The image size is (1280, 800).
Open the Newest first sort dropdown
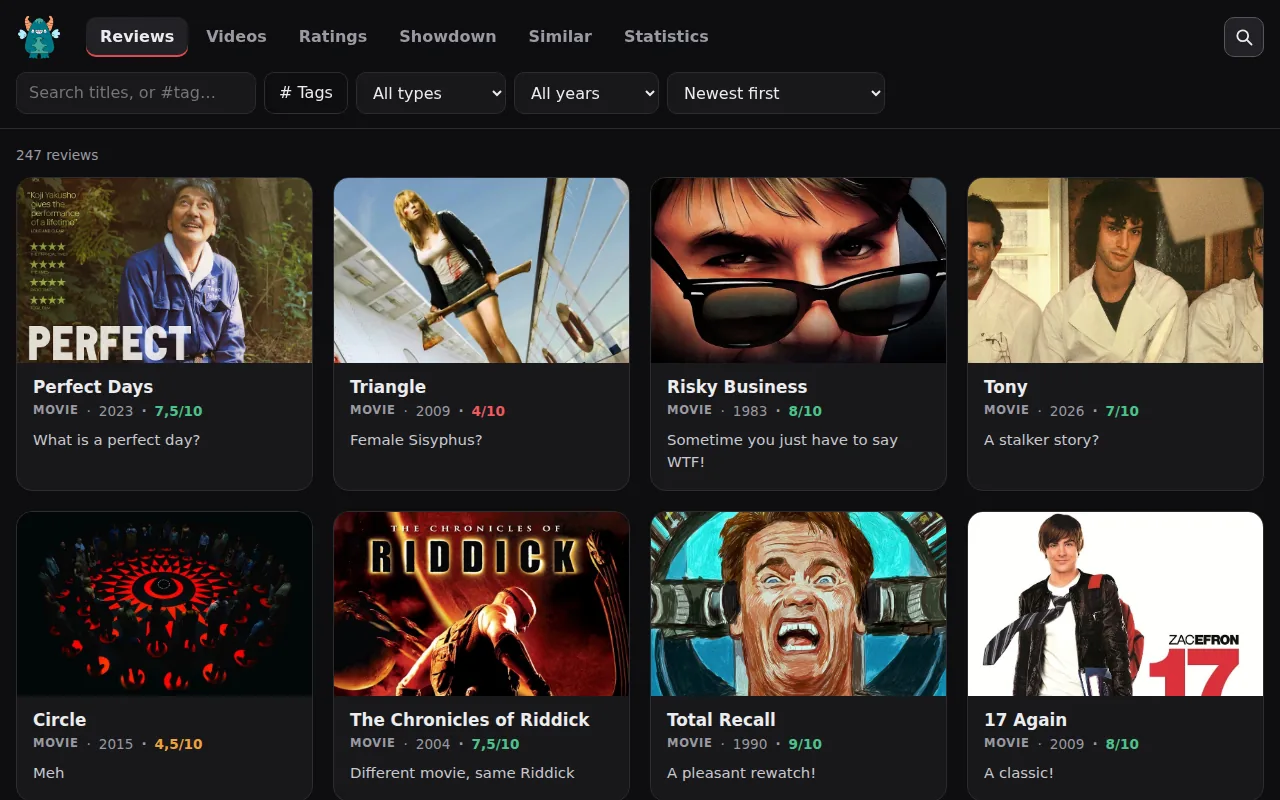tap(776, 93)
